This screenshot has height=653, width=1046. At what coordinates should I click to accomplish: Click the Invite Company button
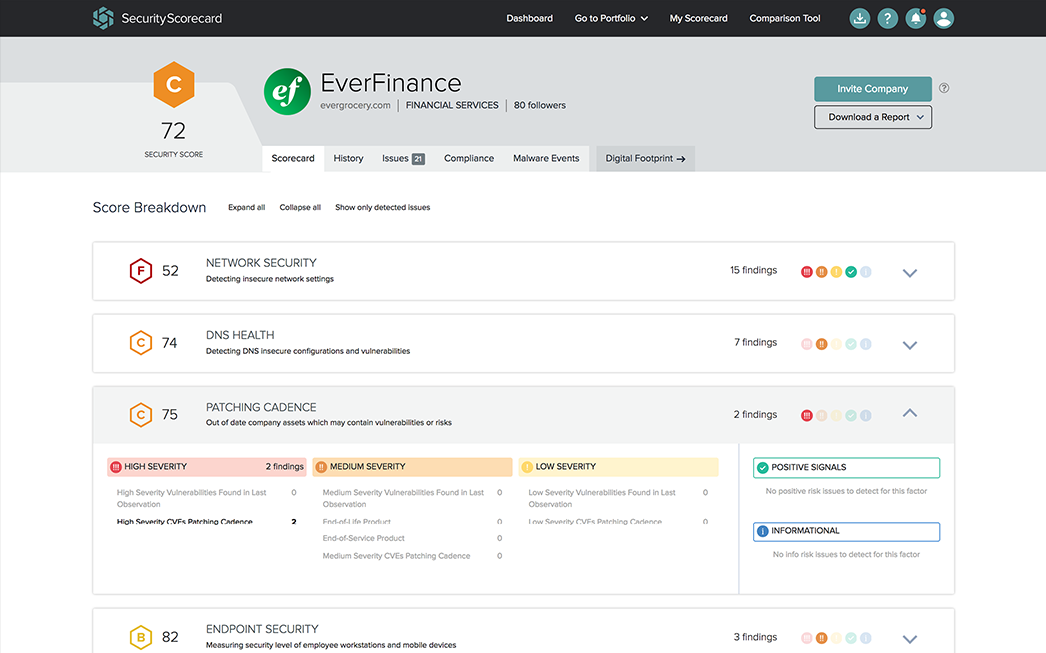[x=873, y=89]
